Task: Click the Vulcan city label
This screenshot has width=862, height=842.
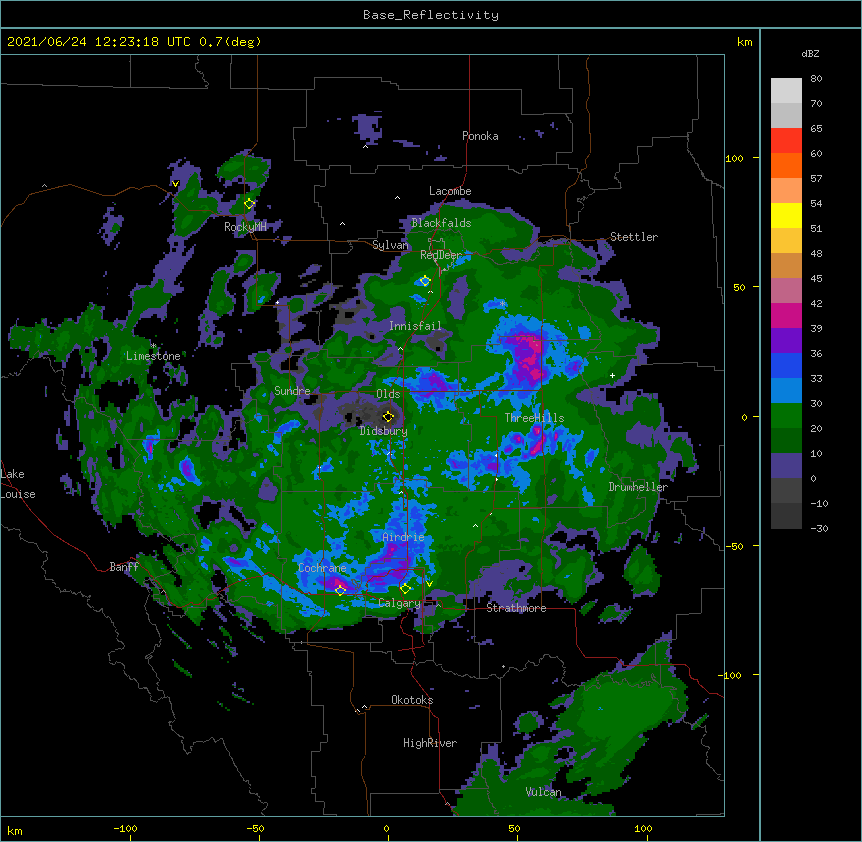Action: 543,792
